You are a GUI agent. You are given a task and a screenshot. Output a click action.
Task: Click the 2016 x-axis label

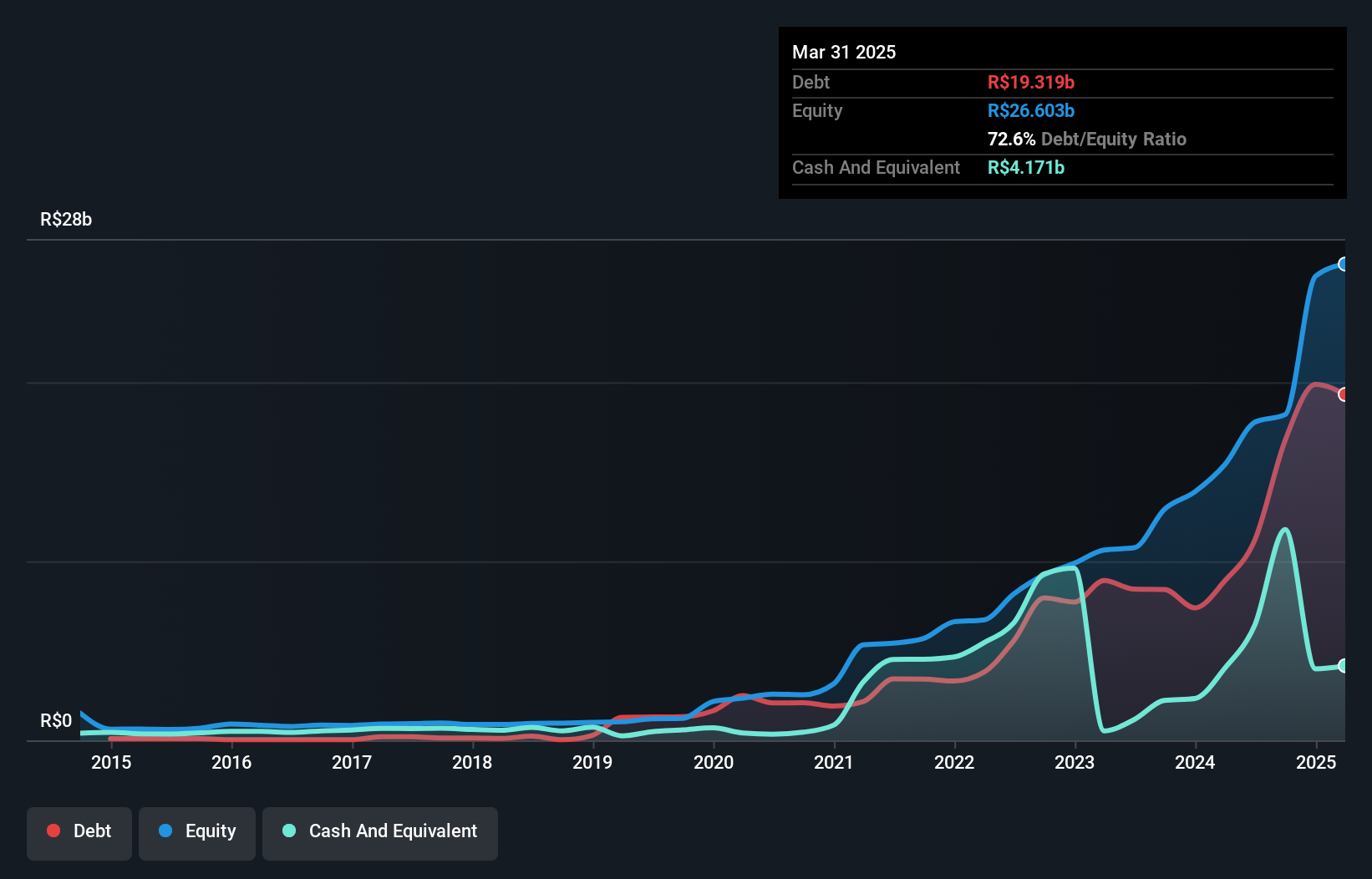coord(231,762)
